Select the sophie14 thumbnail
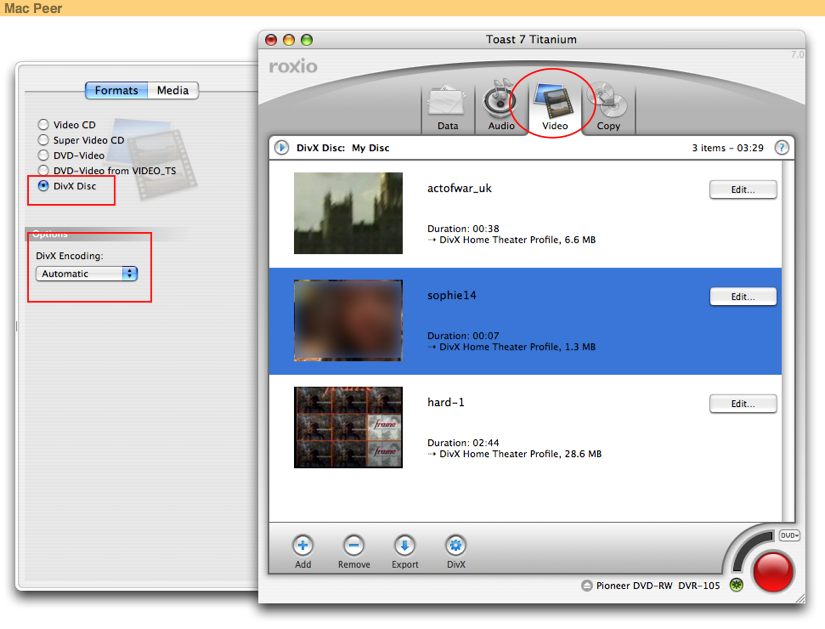Screen dimensions: 825x629 pos(348,320)
